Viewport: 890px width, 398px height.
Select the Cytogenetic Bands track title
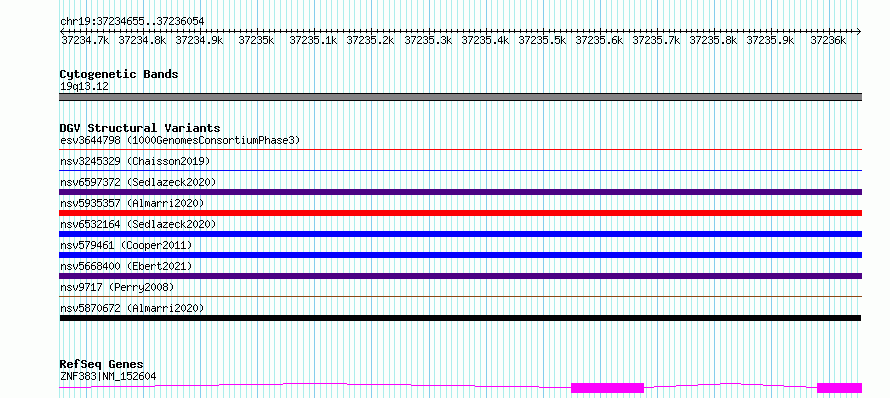point(119,74)
